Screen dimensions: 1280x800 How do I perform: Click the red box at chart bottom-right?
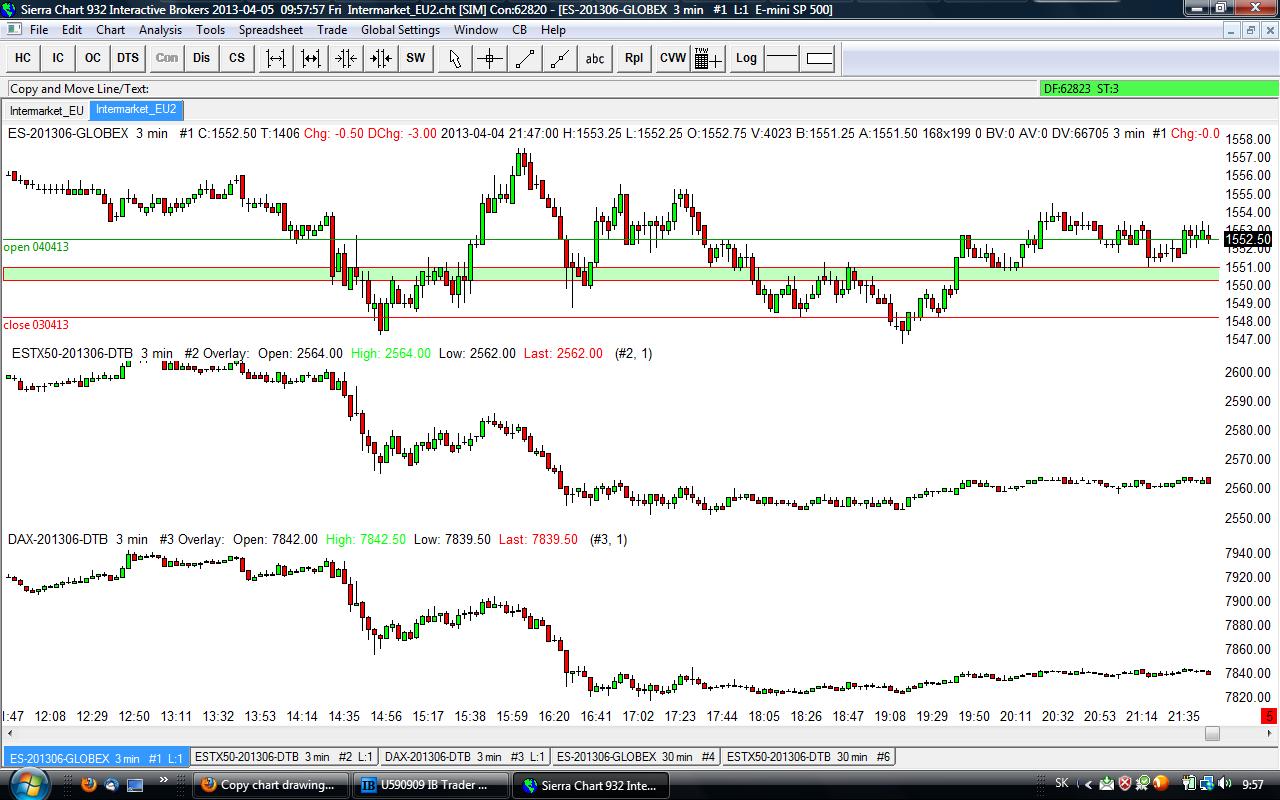(x=1269, y=716)
